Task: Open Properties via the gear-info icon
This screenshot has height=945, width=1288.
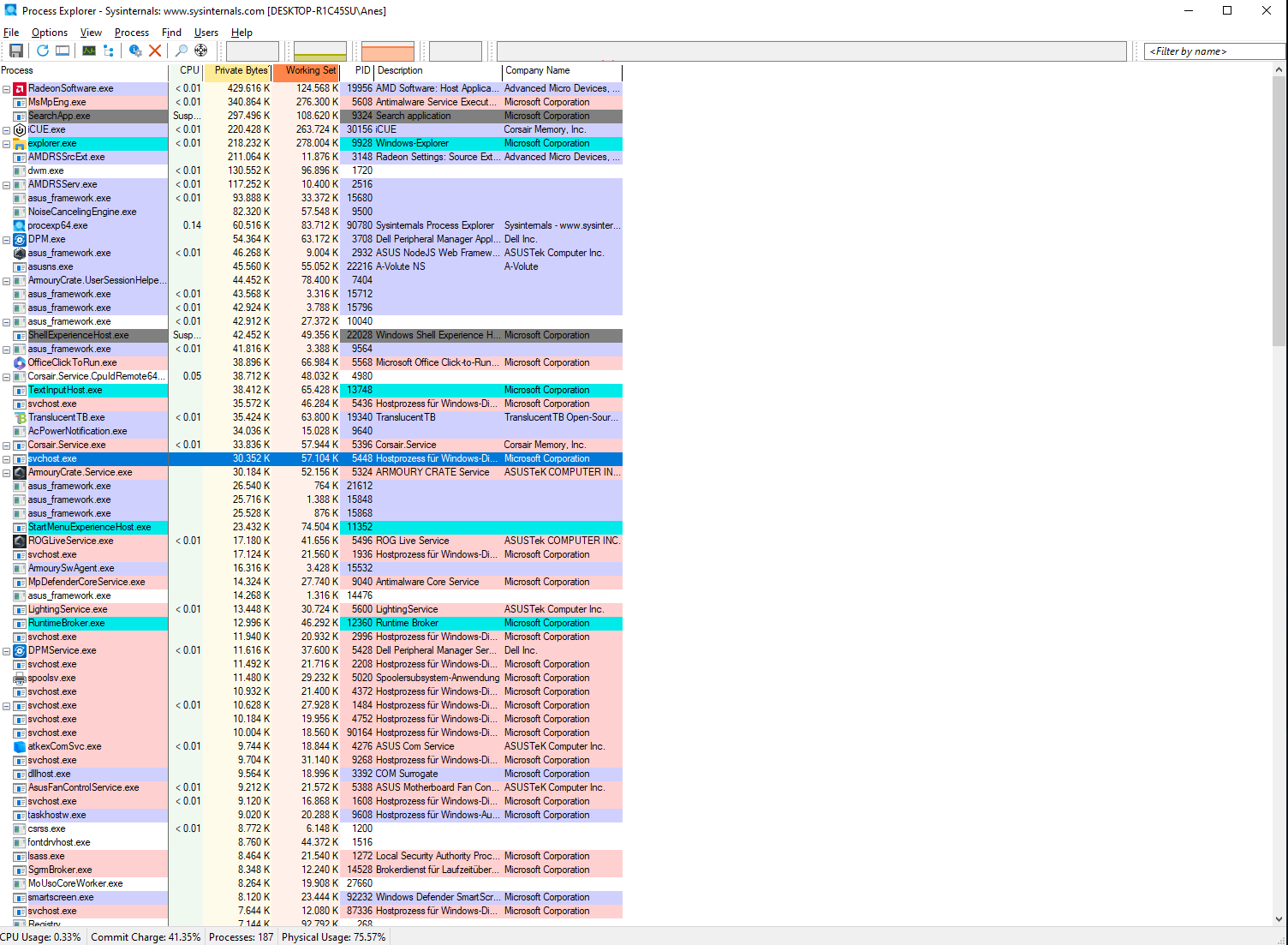Action: pos(135,51)
